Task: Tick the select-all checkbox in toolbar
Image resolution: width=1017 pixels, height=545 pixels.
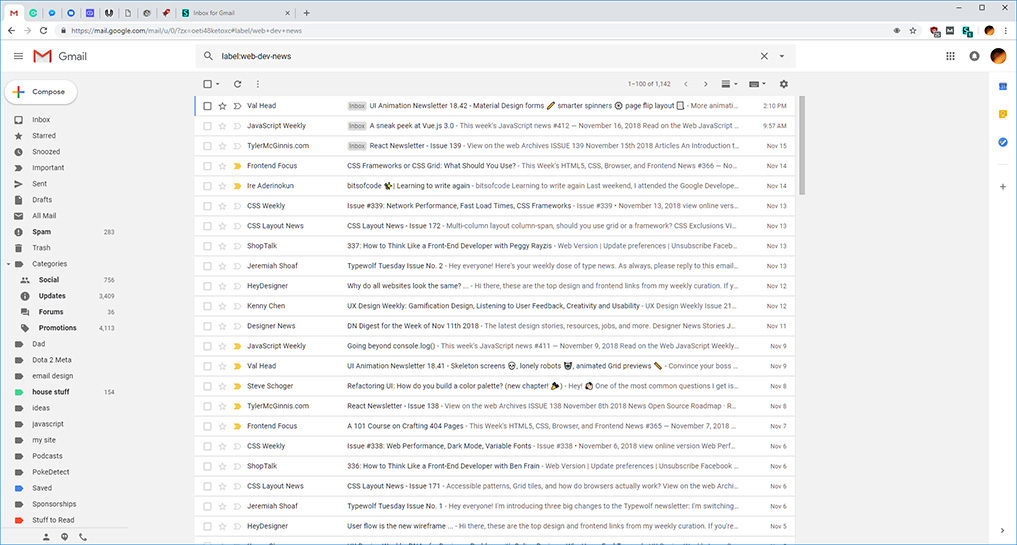Action: [x=208, y=84]
